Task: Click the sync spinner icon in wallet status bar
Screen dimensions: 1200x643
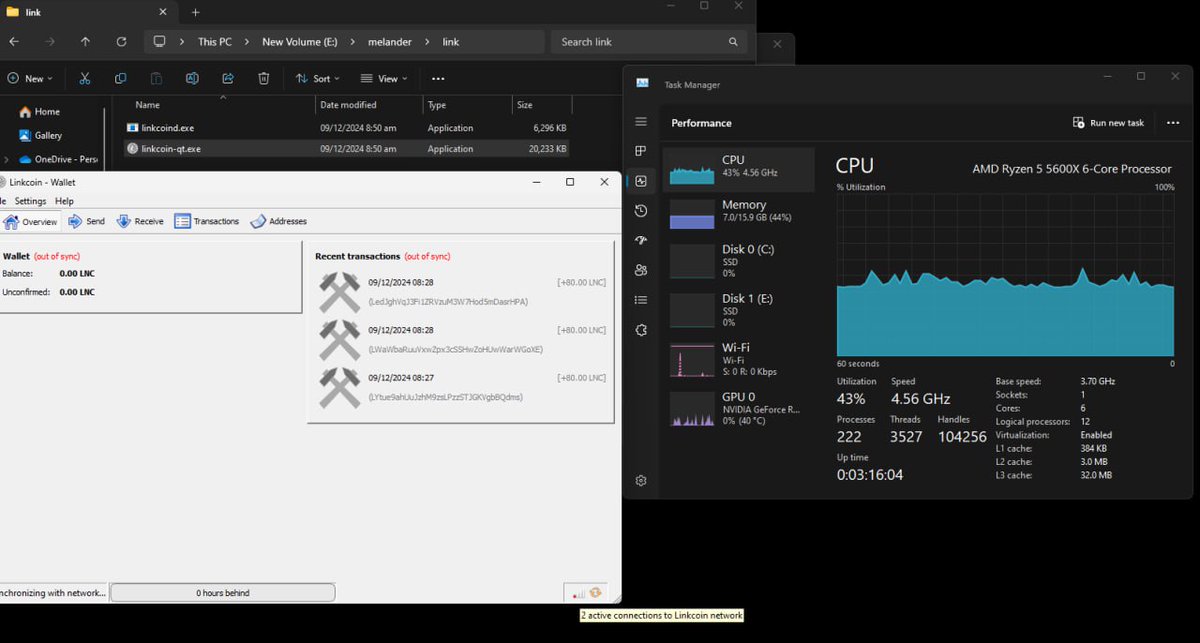Action: (595, 593)
